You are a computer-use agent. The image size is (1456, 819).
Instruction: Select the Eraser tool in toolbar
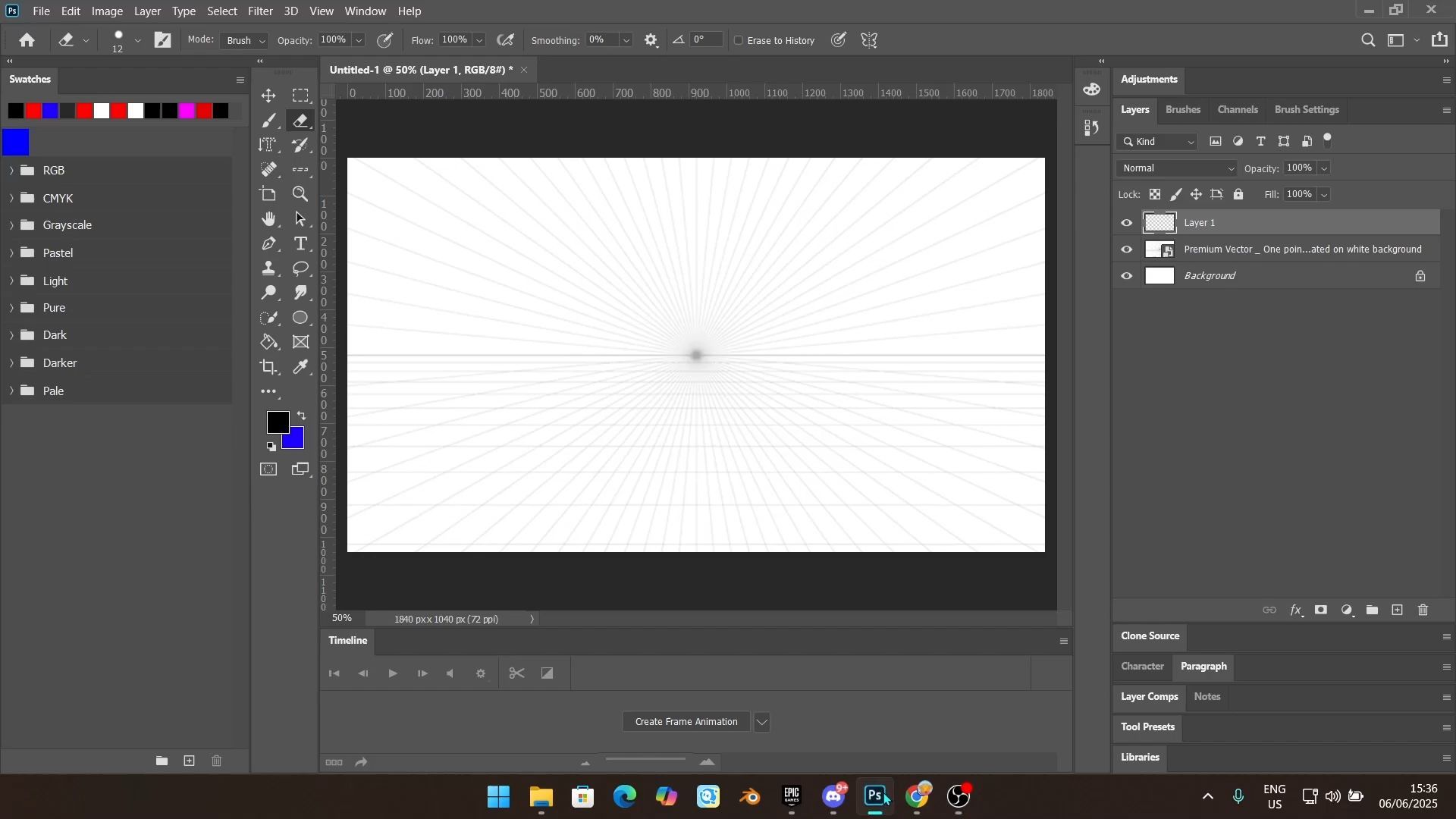301,121
